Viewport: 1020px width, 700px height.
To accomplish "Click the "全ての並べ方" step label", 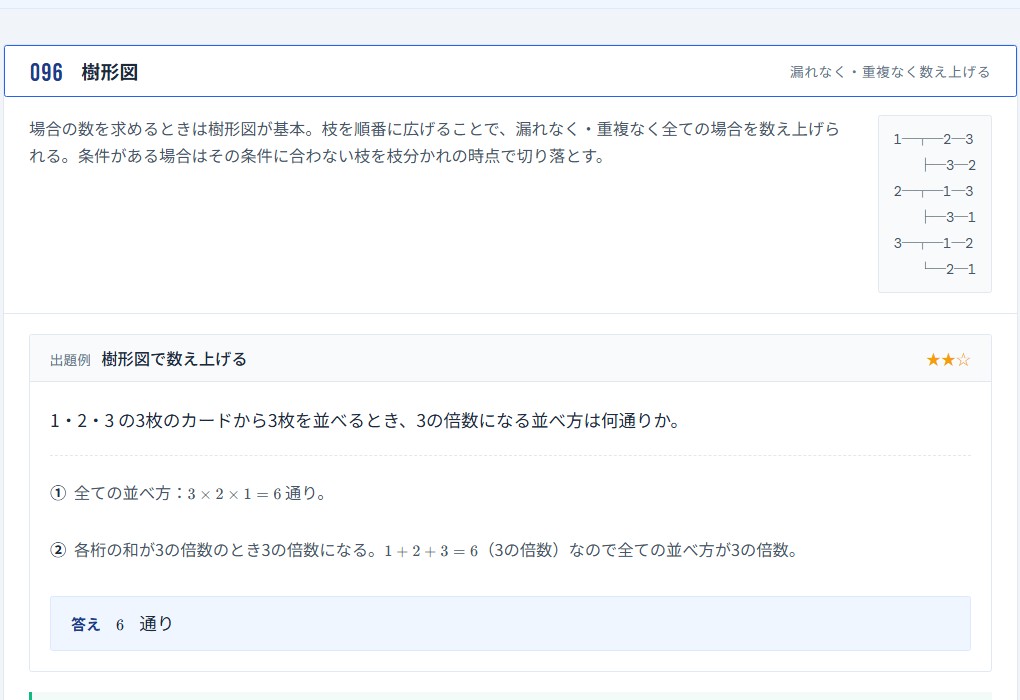I will point(122,493).
